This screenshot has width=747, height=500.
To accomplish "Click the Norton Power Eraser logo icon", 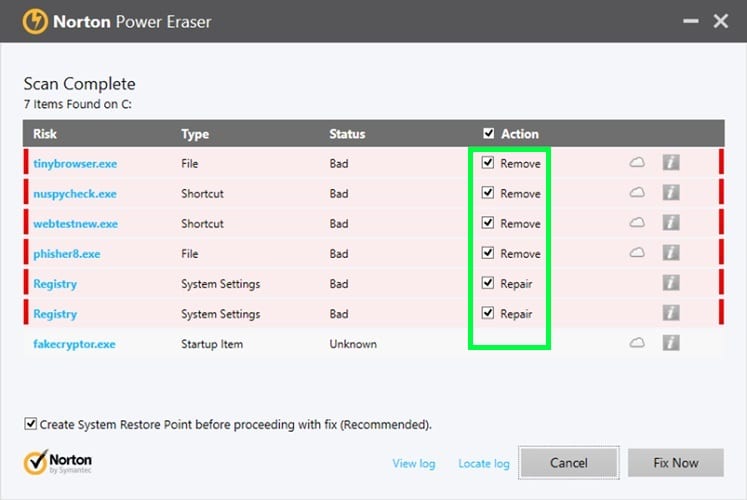I will pyautogui.click(x=35, y=22).
